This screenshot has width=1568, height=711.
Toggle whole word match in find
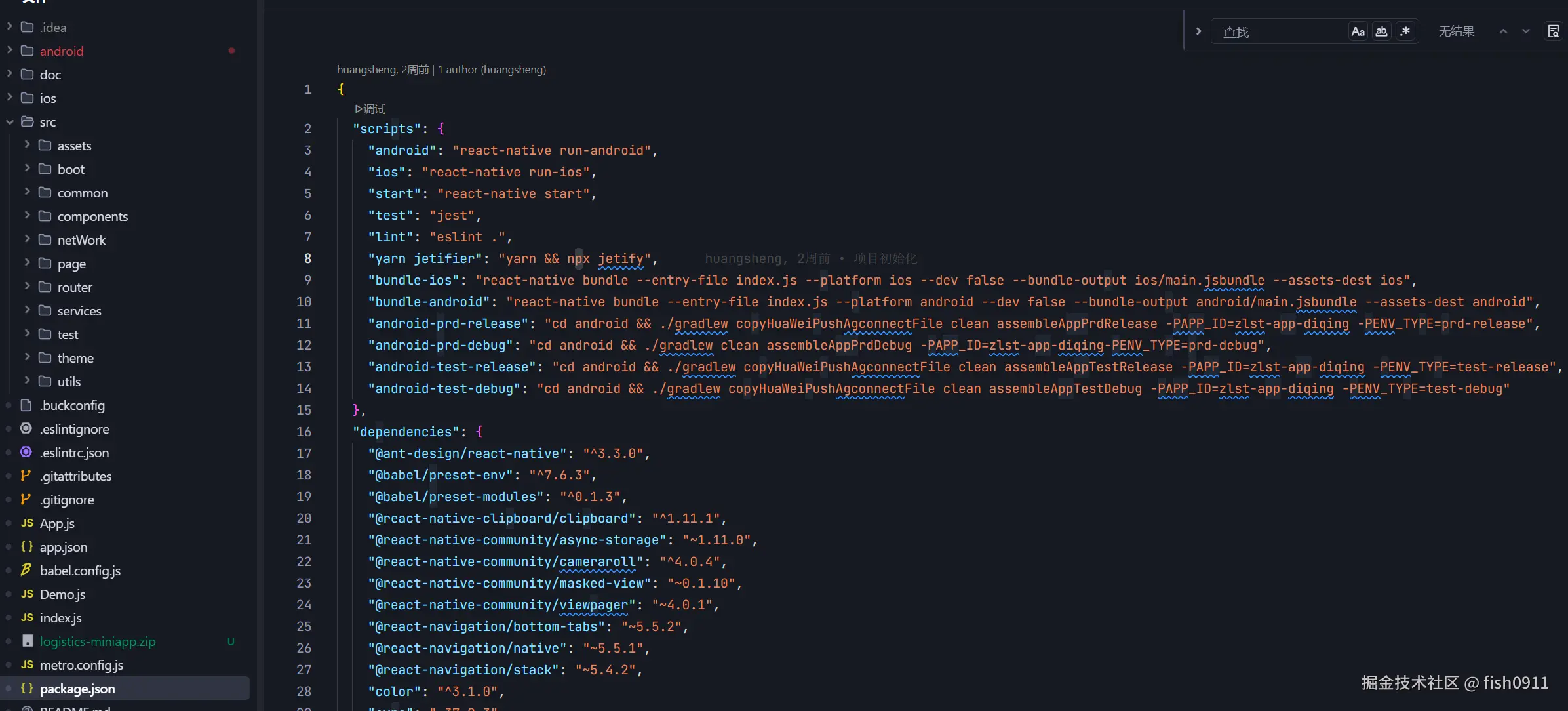pos(1381,31)
